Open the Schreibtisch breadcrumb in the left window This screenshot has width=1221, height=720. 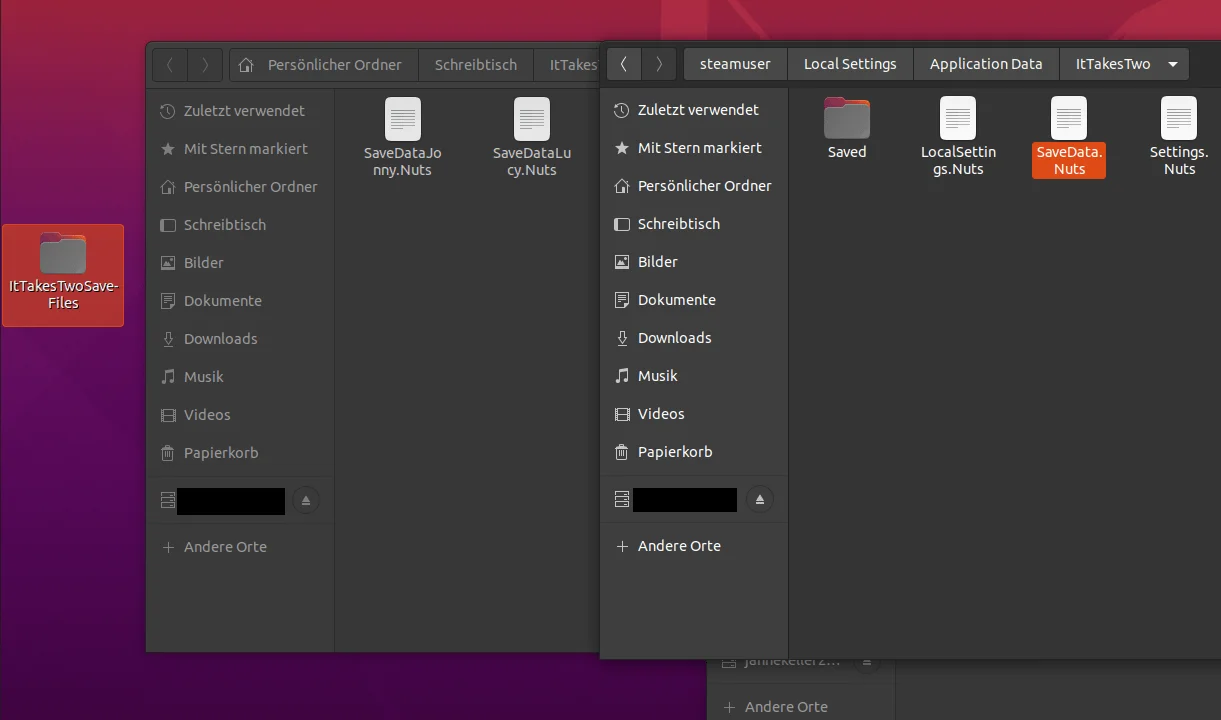tap(476, 65)
